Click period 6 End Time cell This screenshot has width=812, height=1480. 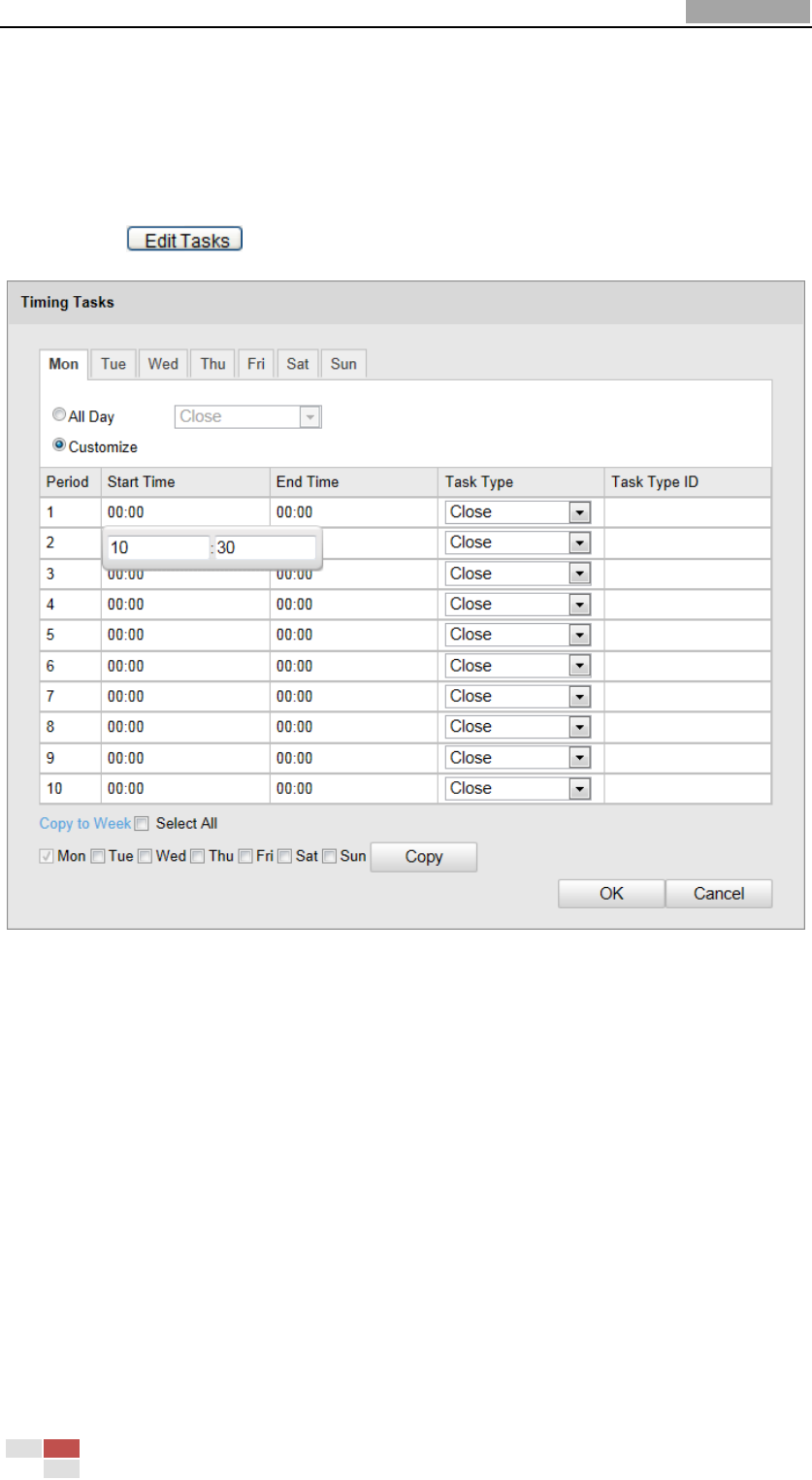pos(353,666)
